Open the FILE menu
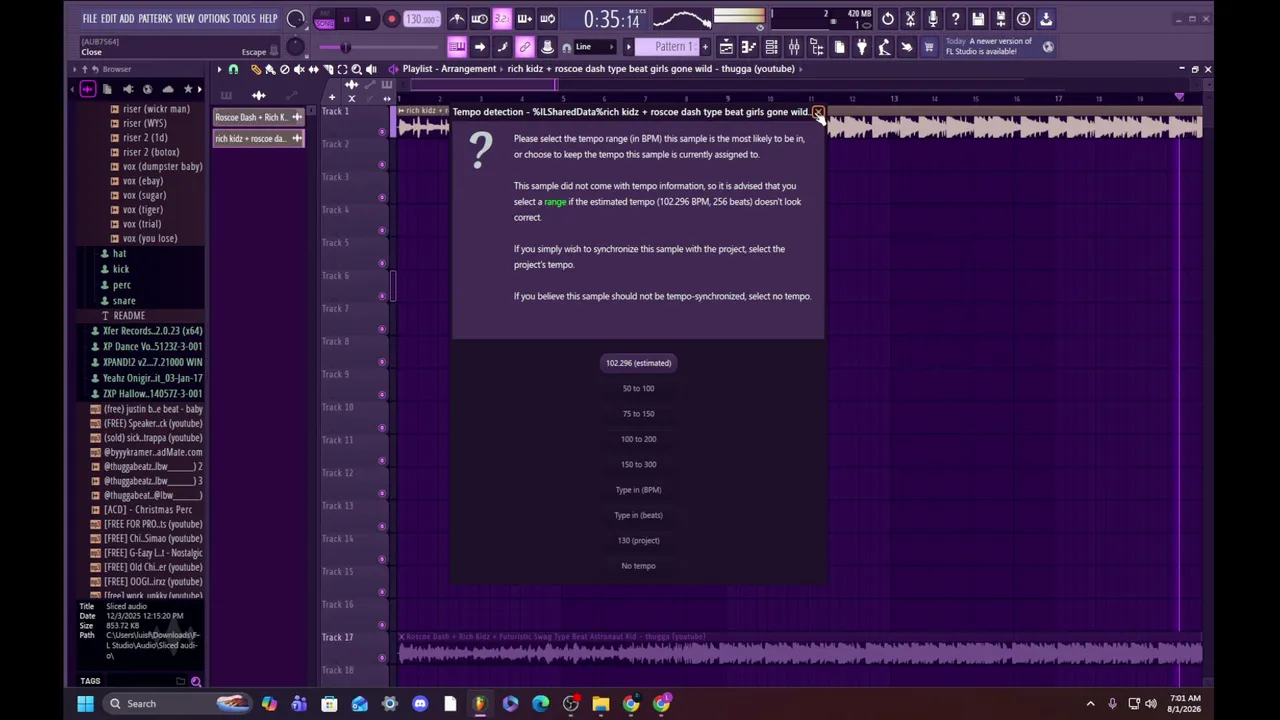The image size is (1280, 720). click(x=90, y=19)
